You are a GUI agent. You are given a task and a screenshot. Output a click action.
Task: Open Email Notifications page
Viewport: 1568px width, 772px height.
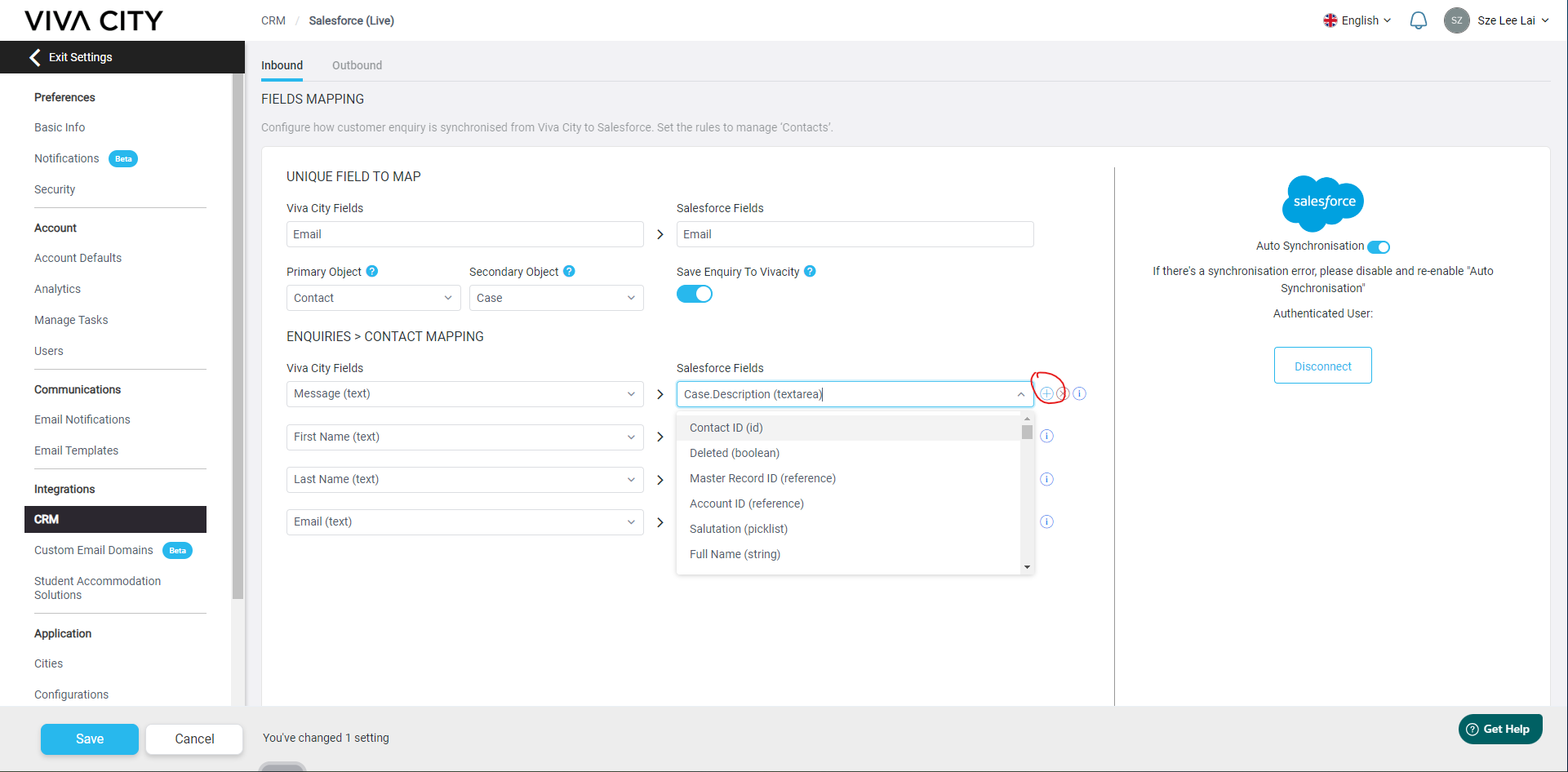(x=82, y=419)
